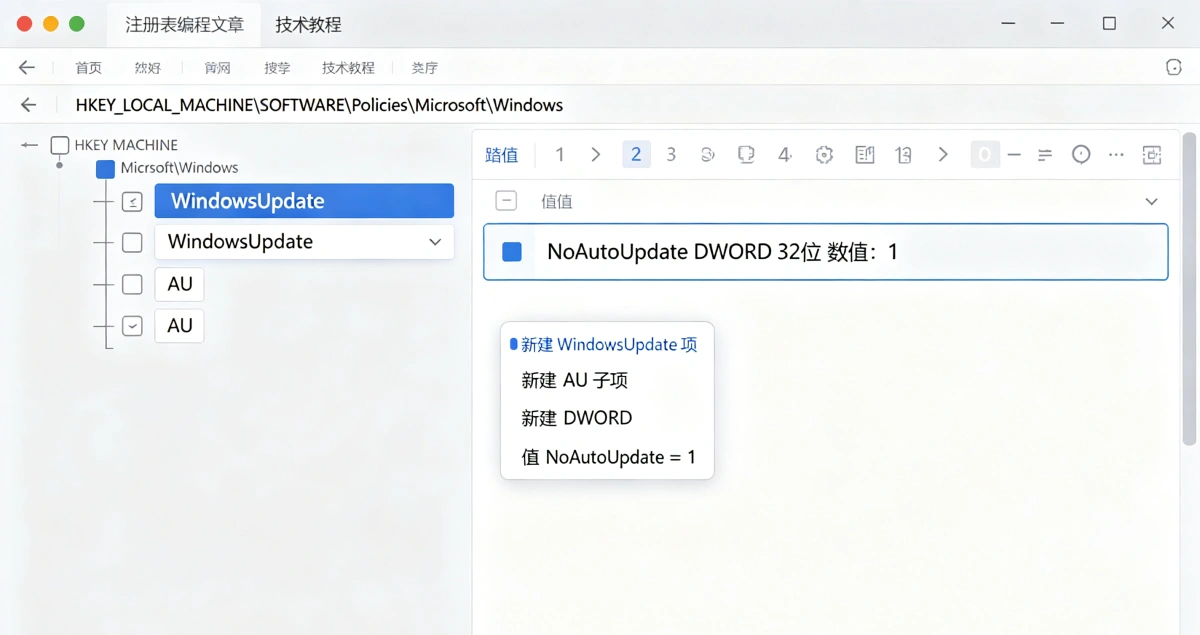Click the text lines icon in values toolbar
1200x635 pixels.
[1045, 155]
